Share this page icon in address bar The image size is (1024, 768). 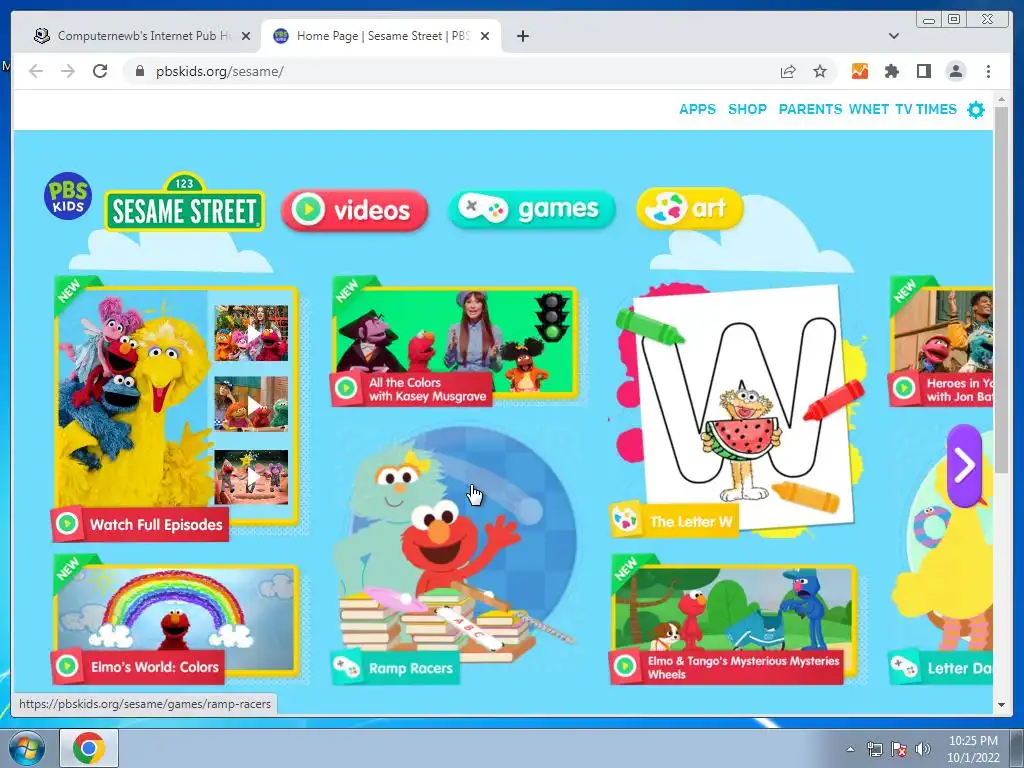pyautogui.click(x=788, y=71)
